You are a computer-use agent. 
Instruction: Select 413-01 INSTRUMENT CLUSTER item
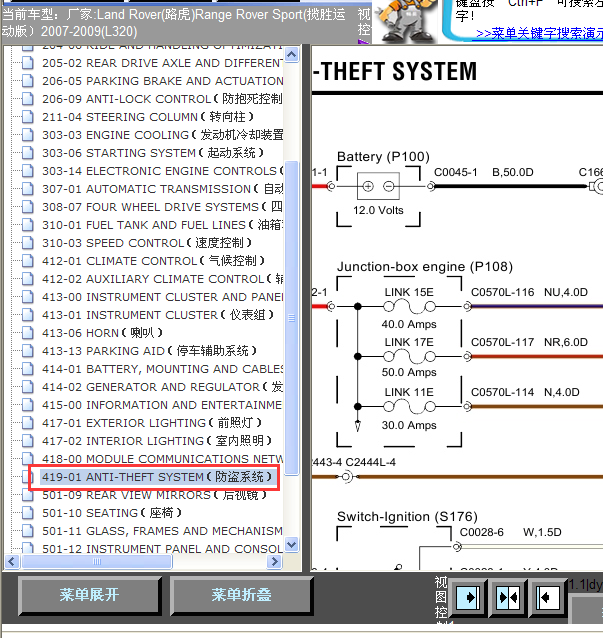coord(158,315)
